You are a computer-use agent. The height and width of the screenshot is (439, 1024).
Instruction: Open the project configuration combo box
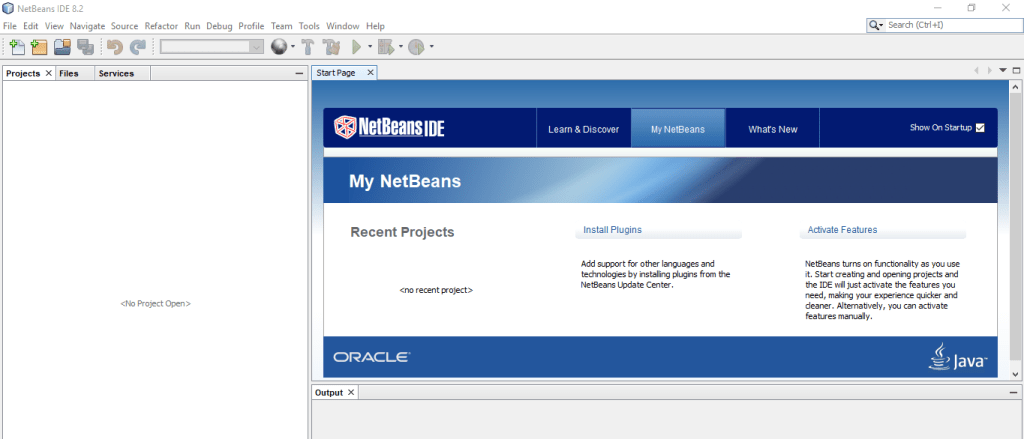(x=211, y=47)
